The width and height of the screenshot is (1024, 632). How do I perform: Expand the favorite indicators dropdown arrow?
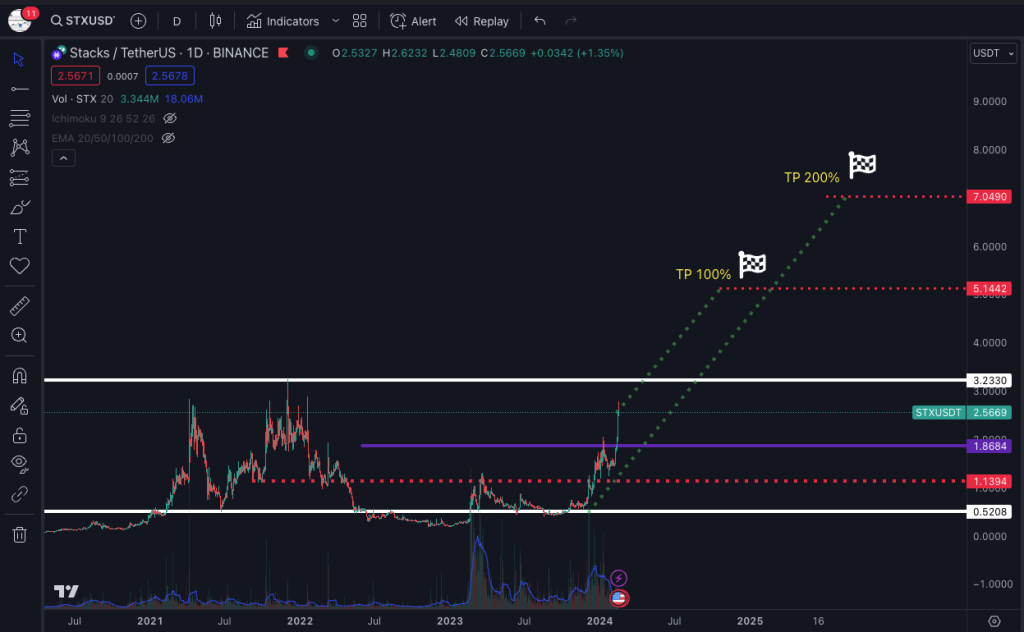(335, 21)
